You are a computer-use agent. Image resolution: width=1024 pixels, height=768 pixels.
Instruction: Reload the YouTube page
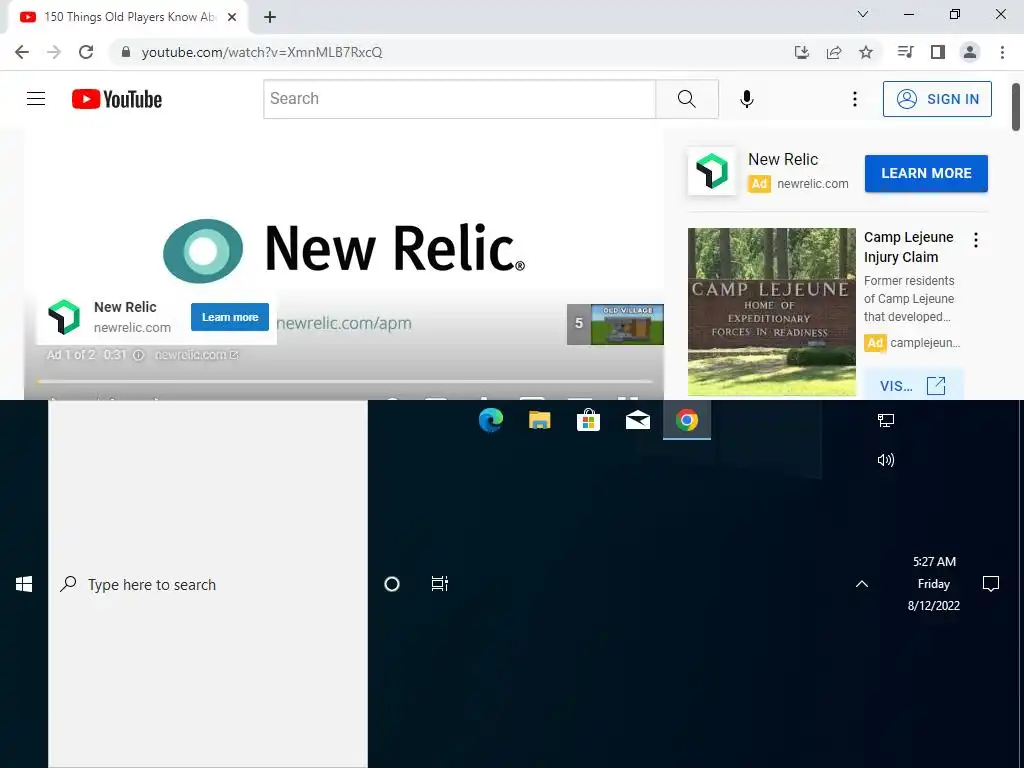[x=86, y=52]
